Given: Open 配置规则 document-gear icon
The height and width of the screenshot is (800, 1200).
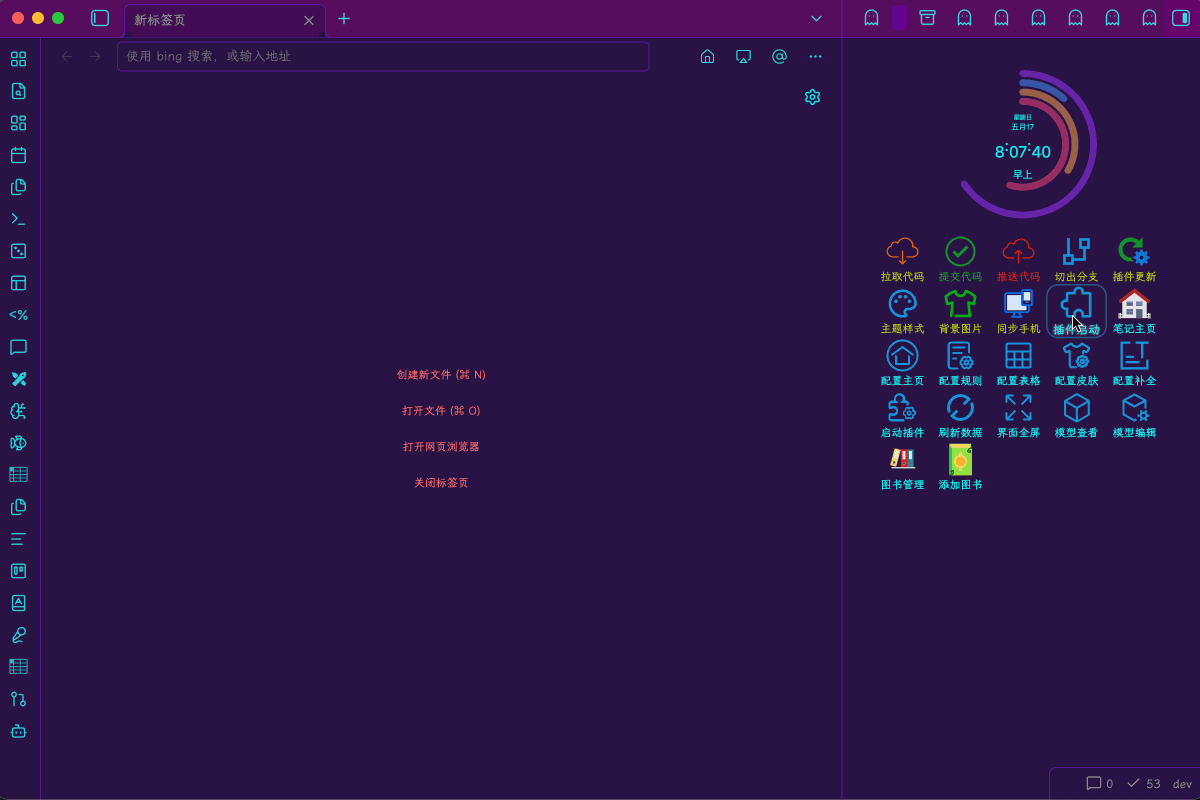Looking at the screenshot, I should (x=960, y=355).
